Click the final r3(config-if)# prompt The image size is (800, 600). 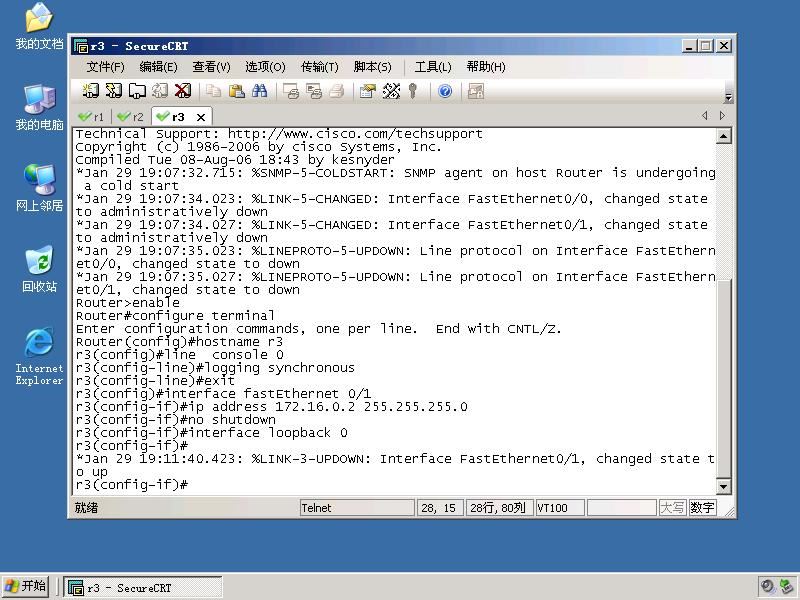(x=132, y=485)
